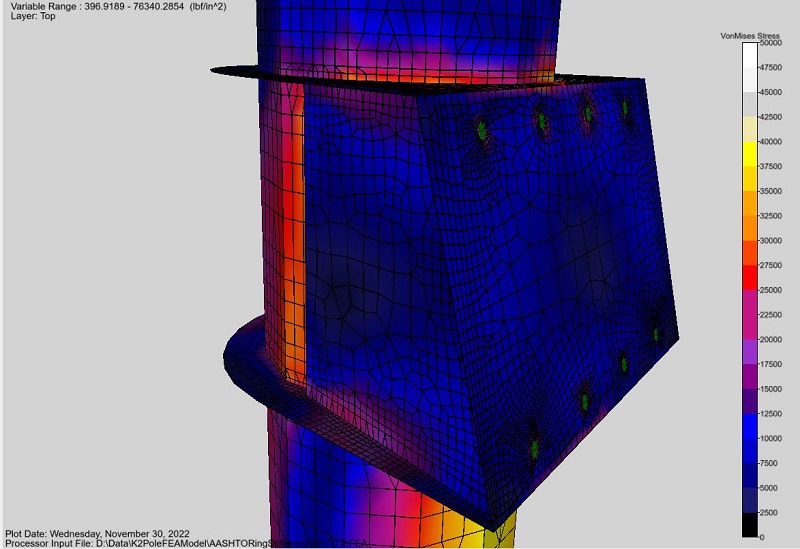The height and width of the screenshot is (549, 800).
Task: Click the 27500 legend value
Action: point(770,265)
